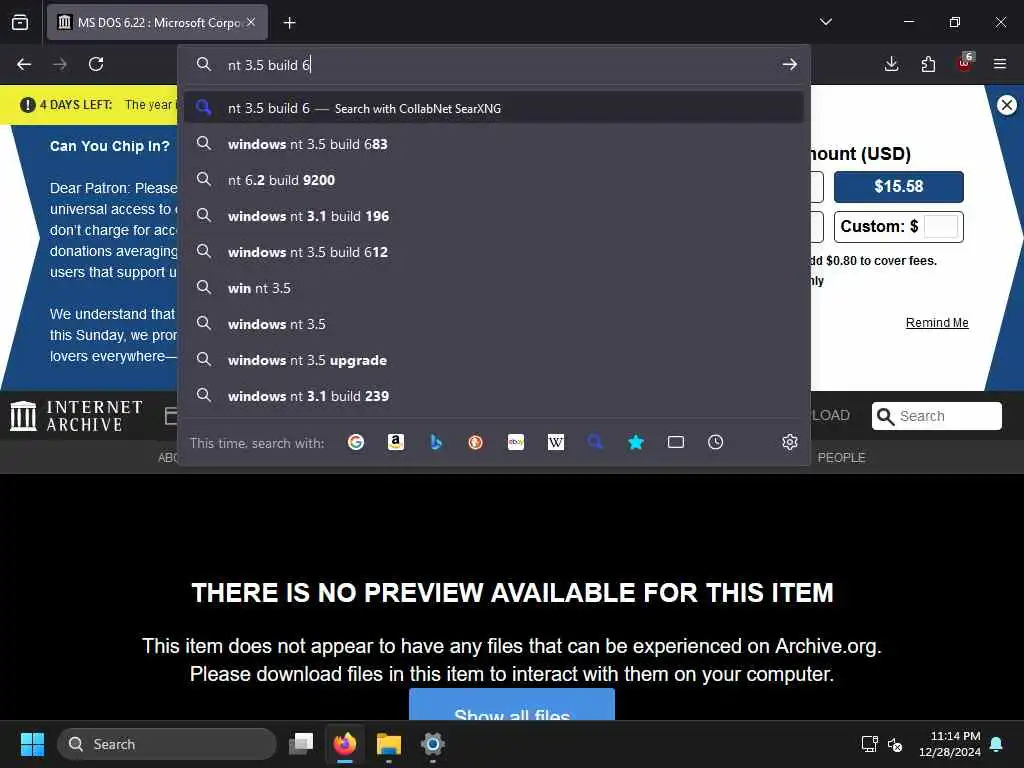Search open tabs icon
The width and height of the screenshot is (1024, 768).
pyautogui.click(x=676, y=442)
